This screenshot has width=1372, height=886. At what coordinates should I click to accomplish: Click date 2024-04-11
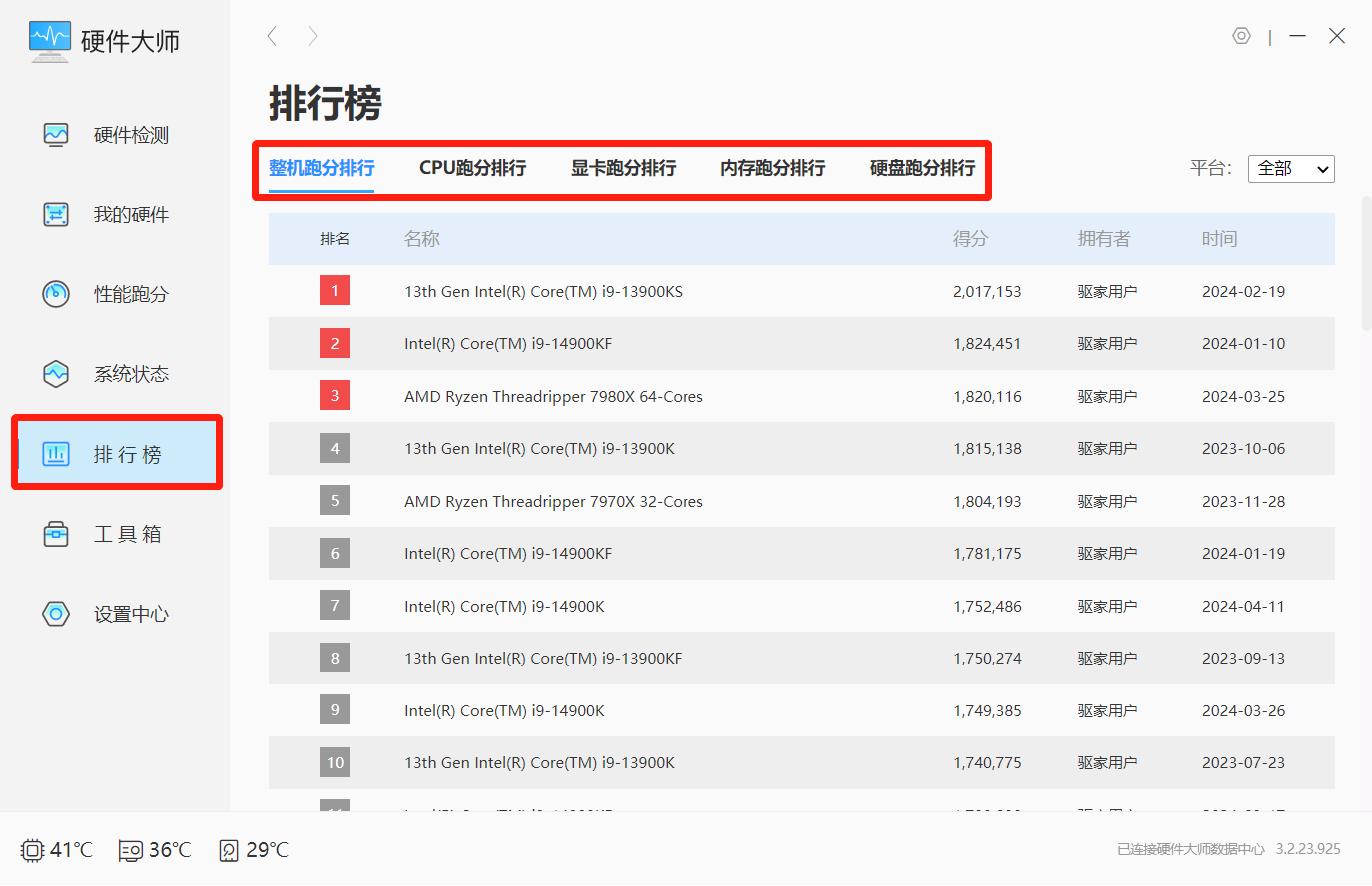1243,607
